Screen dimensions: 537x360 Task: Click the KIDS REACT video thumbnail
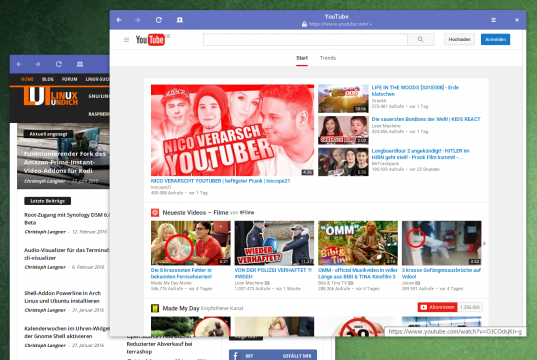343,130
